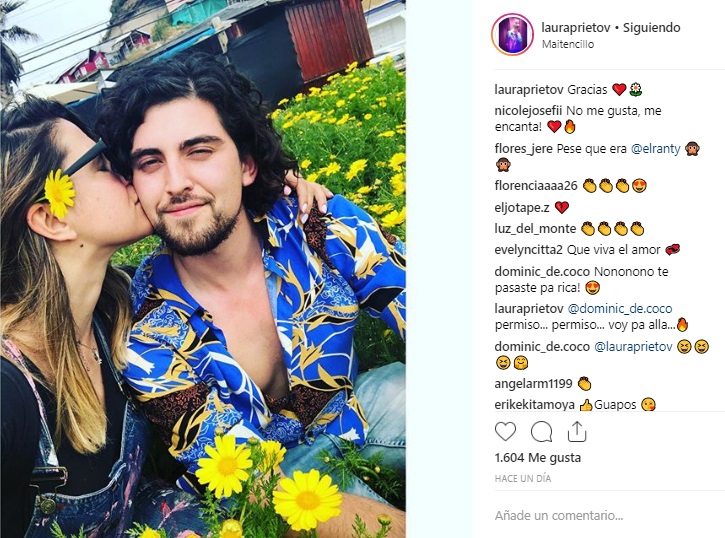View eljotape.z commenter profile

pos(522,208)
